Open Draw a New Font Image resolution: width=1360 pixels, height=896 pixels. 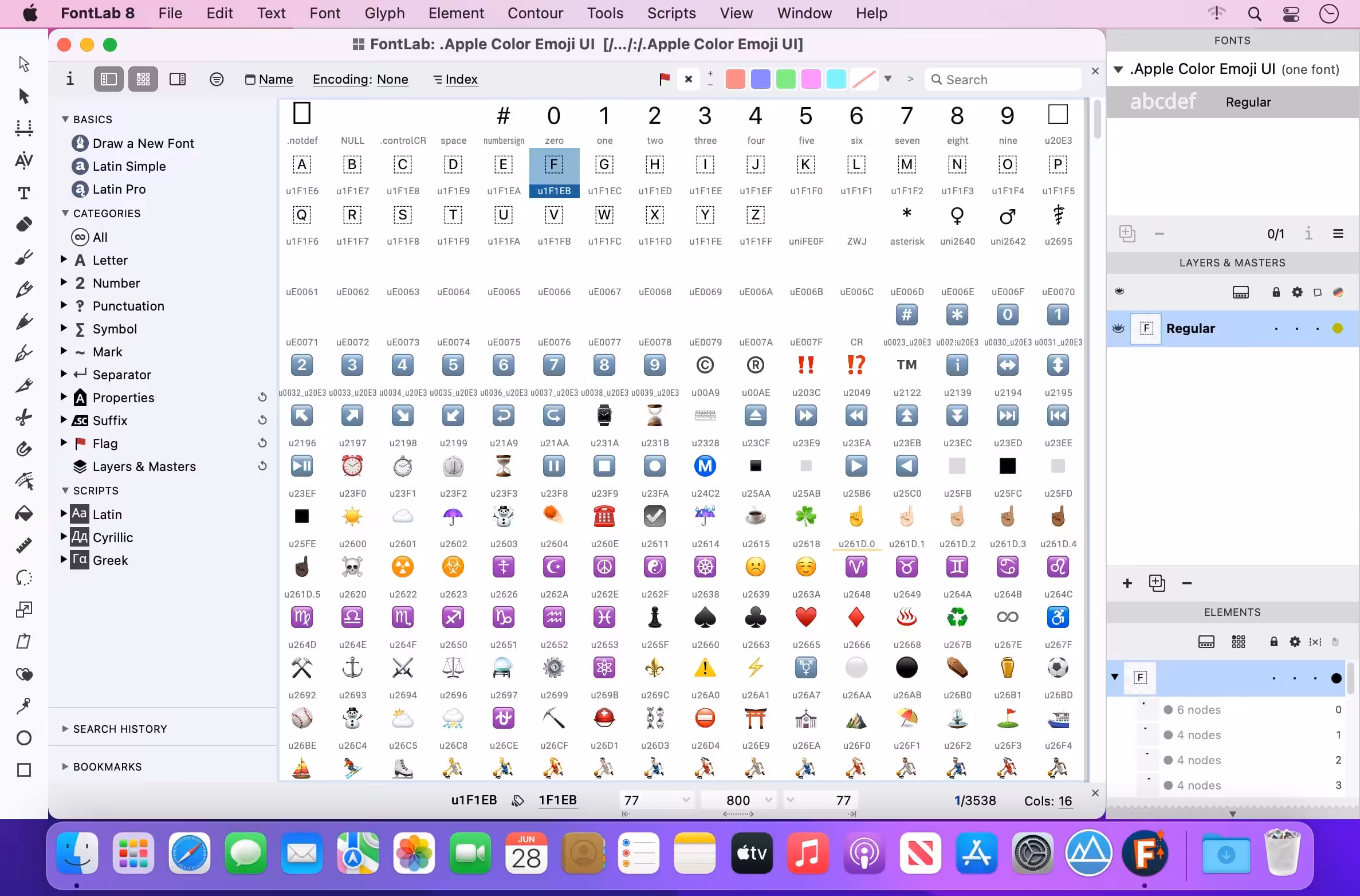click(x=143, y=143)
